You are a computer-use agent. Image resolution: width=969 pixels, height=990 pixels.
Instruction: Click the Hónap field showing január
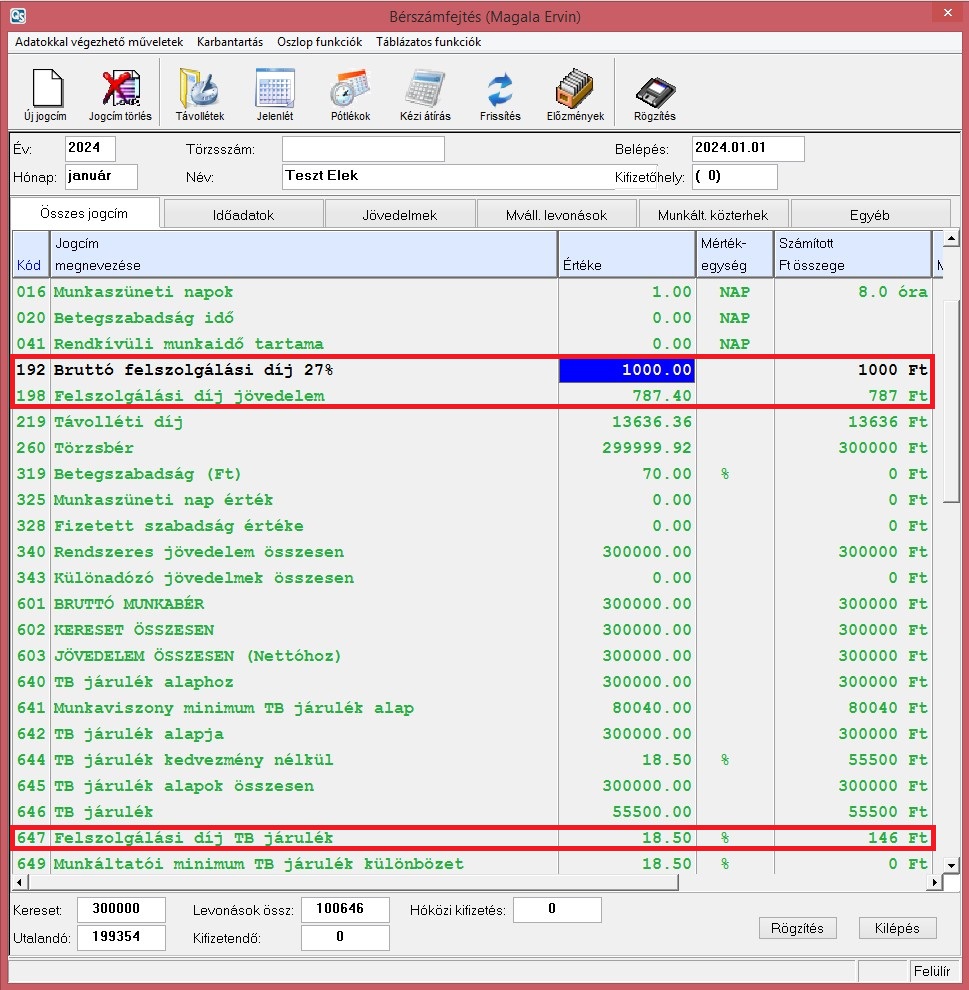tap(101, 177)
